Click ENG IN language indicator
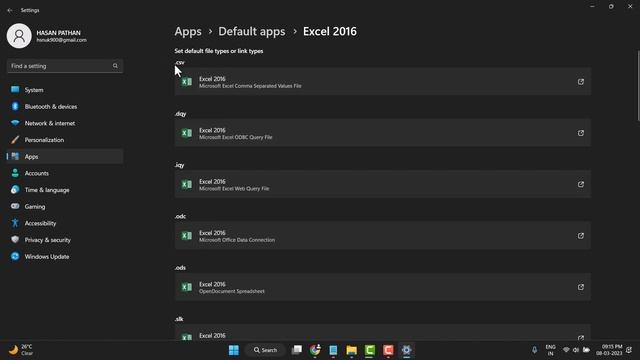This screenshot has height=360, width=640. point(550,350)
